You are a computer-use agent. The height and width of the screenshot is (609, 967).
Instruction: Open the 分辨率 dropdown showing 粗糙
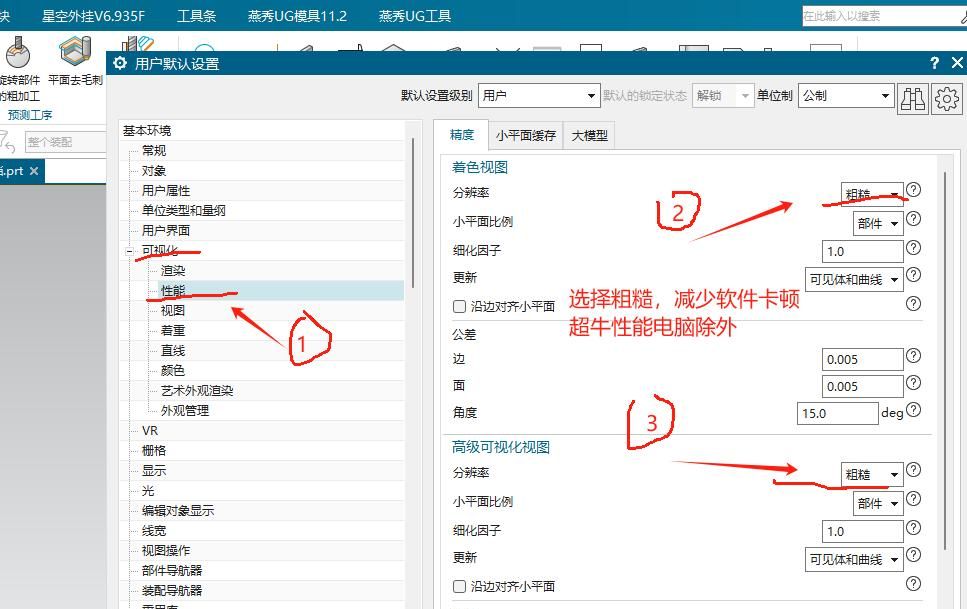[871, 192]
